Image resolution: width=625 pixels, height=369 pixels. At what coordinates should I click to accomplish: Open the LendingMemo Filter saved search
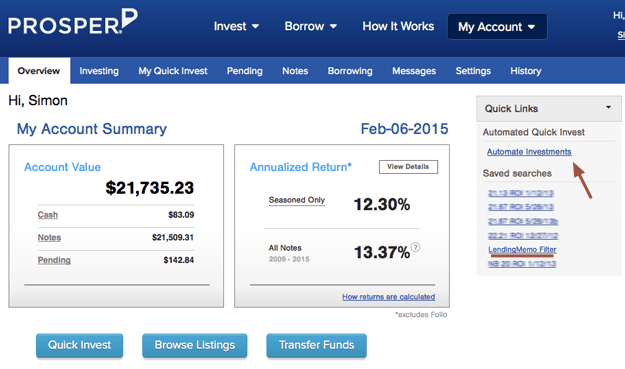click(522, 249)
